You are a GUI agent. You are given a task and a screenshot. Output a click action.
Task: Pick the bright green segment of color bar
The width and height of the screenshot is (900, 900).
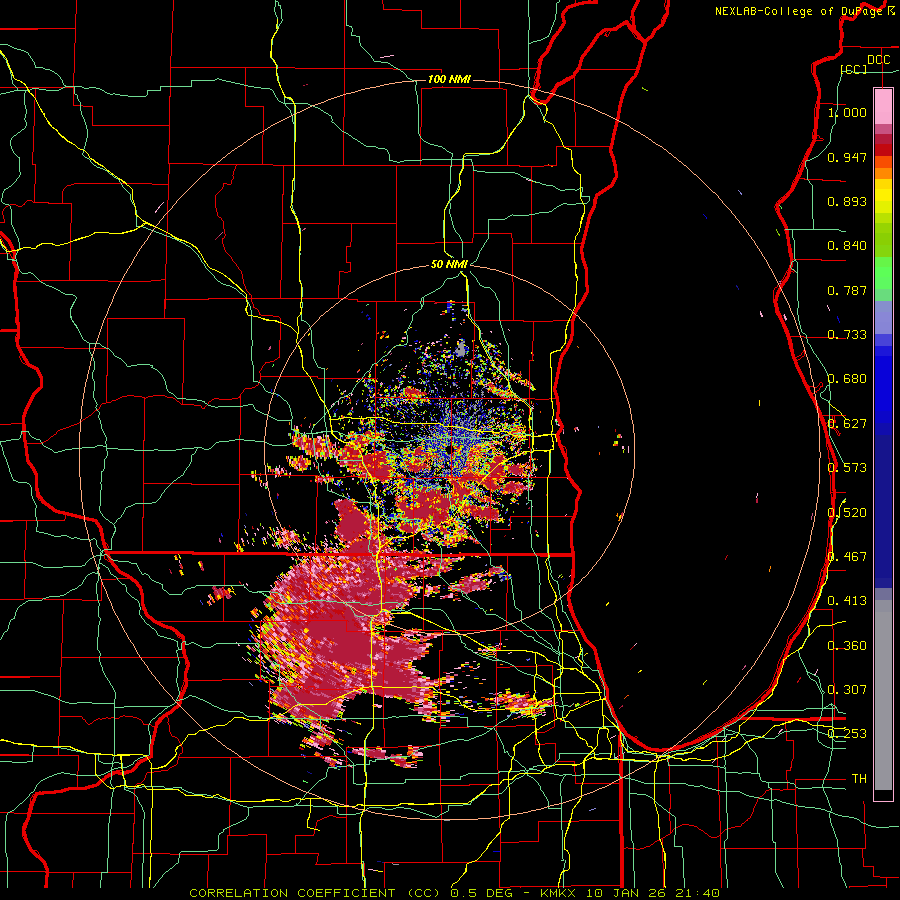883,273
